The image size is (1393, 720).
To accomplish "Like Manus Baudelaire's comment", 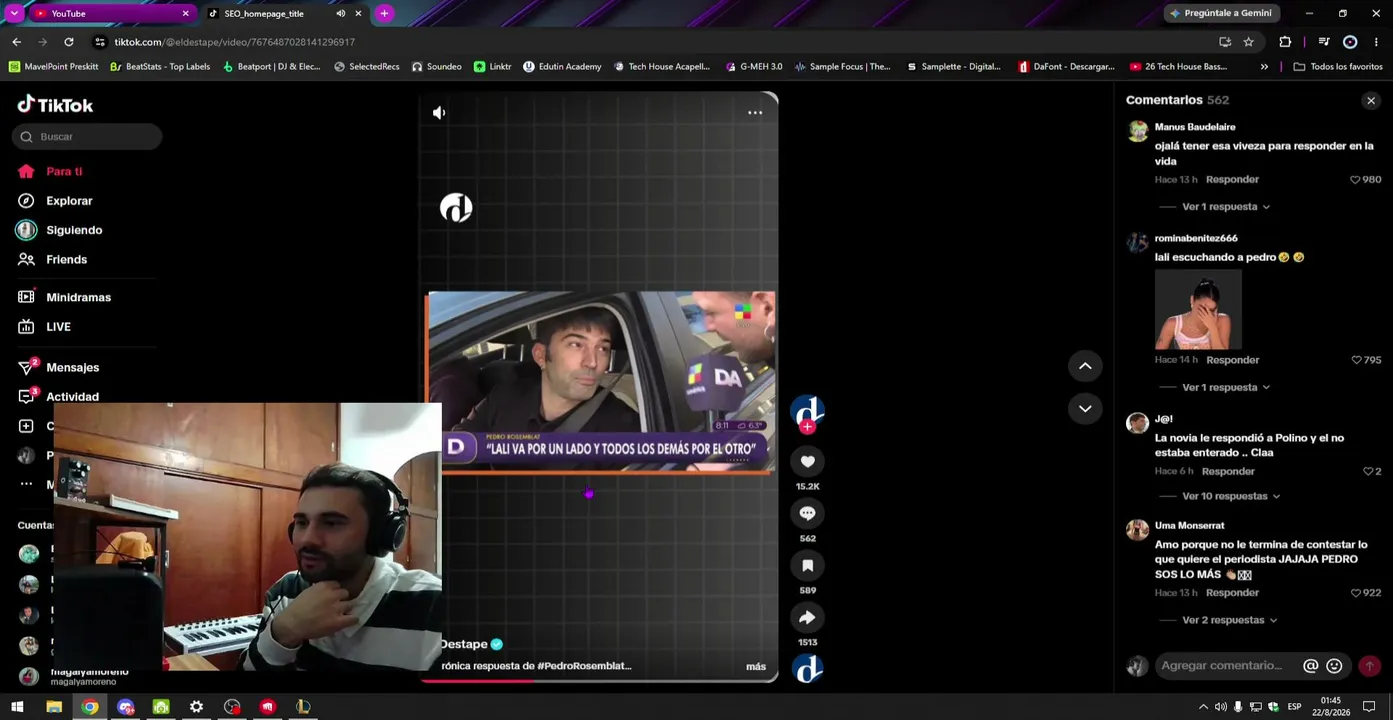I will [1356, 180].
